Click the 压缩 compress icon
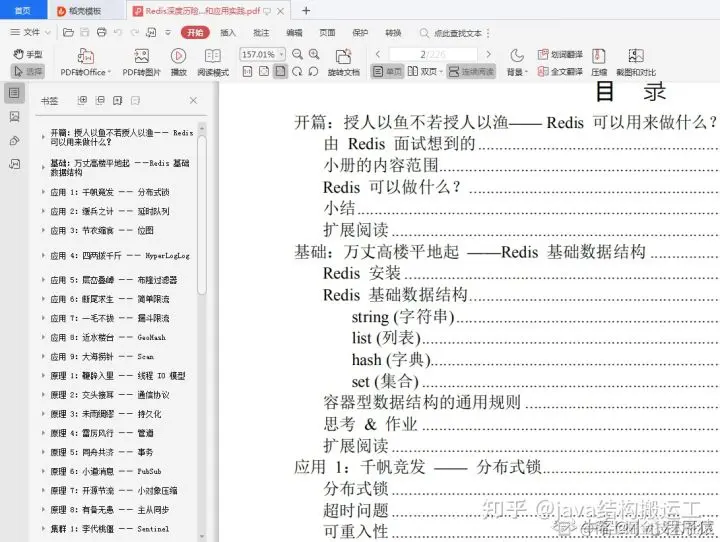Screen dimensions: 720x542 pos(598,62)
